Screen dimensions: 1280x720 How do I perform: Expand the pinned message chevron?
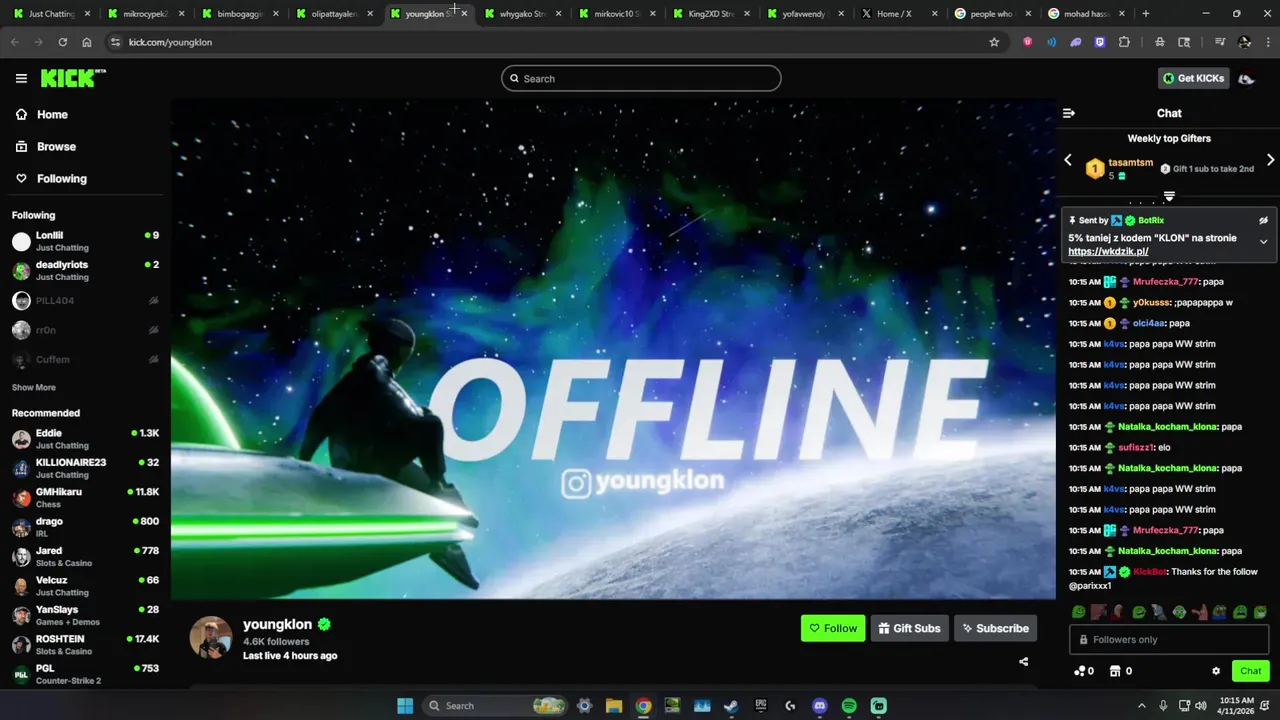pos(1263,242)
